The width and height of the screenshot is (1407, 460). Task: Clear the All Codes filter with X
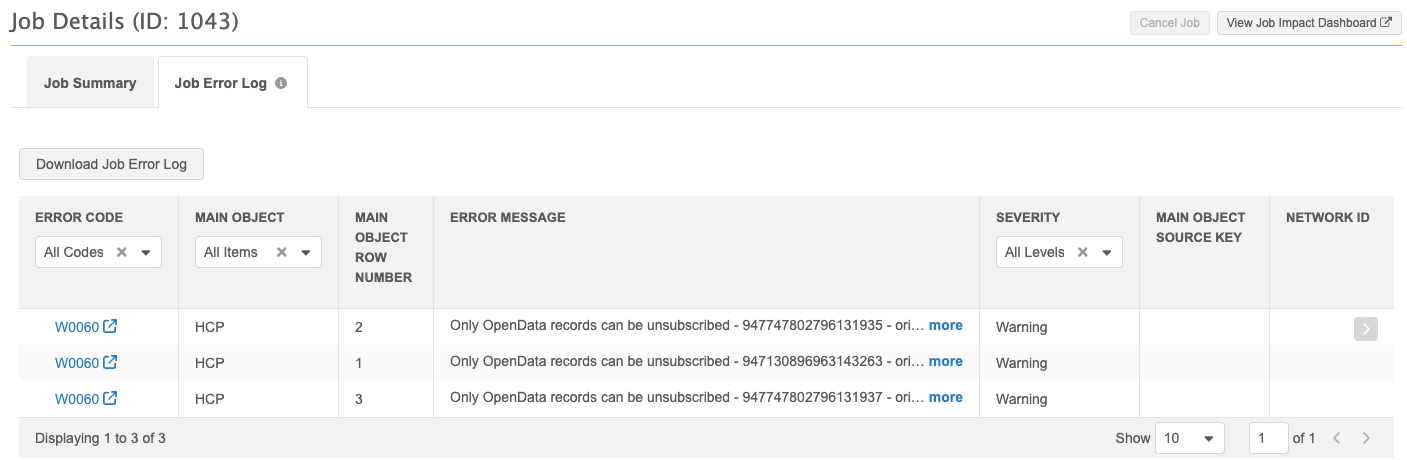click(122, 252)
